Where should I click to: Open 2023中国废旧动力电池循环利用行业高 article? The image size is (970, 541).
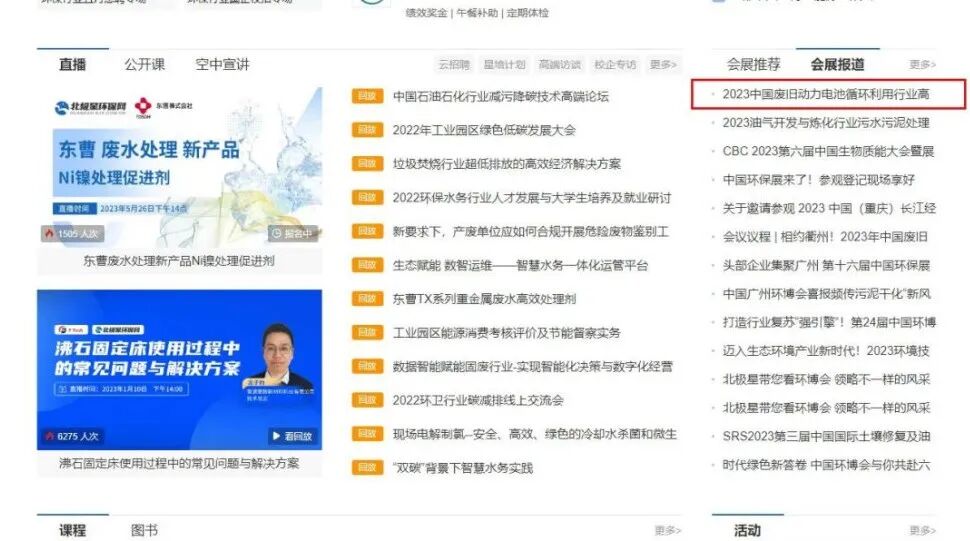[x=826, y=94]
